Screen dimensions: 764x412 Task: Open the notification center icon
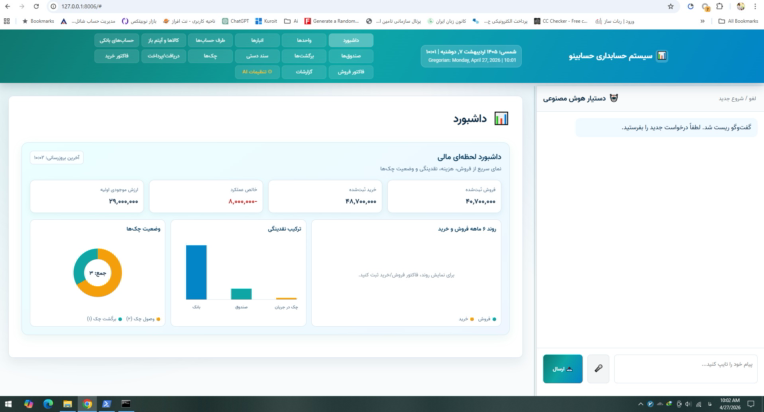point(751,404)
